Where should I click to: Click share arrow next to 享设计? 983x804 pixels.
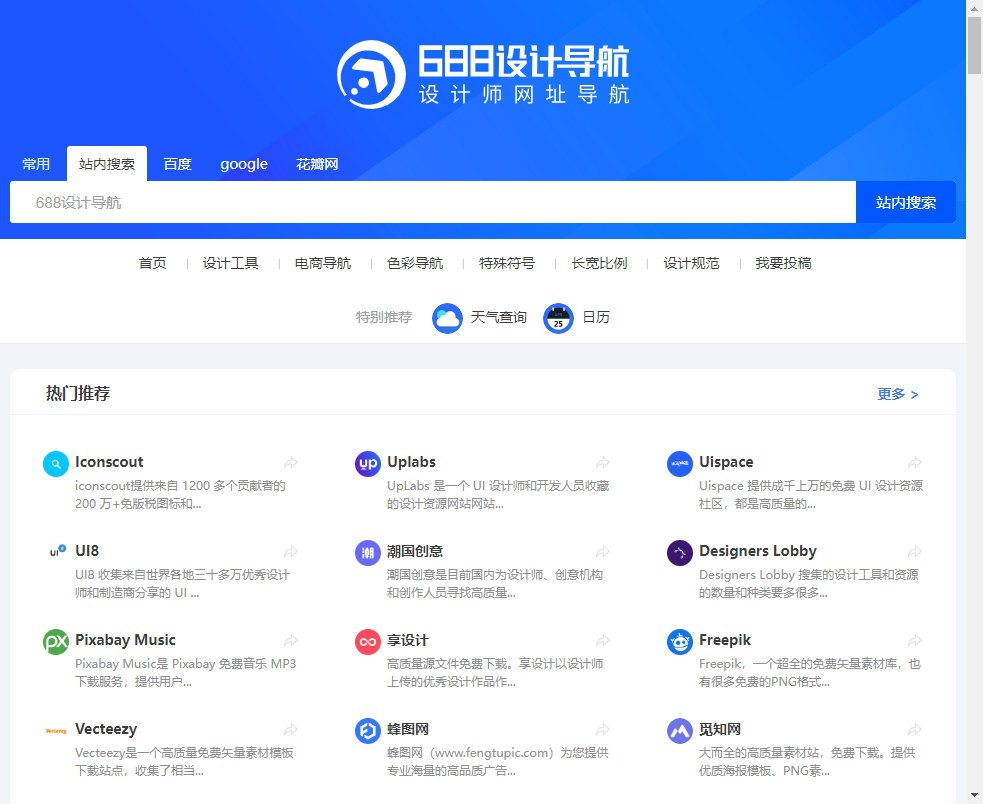click(602, 641)
